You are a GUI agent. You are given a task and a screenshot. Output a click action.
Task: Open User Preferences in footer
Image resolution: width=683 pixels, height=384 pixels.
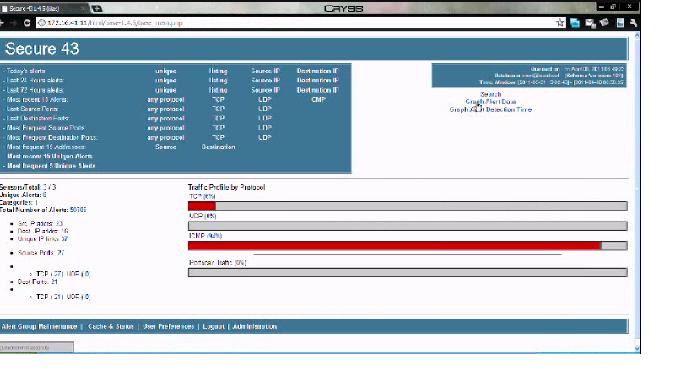click(169, 327)
